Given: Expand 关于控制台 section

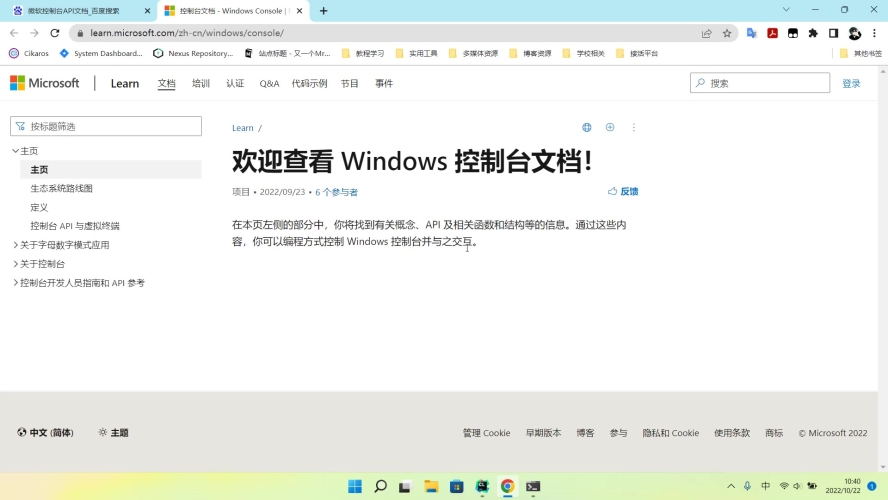Looking at the screenshot, I should (16, 264).
